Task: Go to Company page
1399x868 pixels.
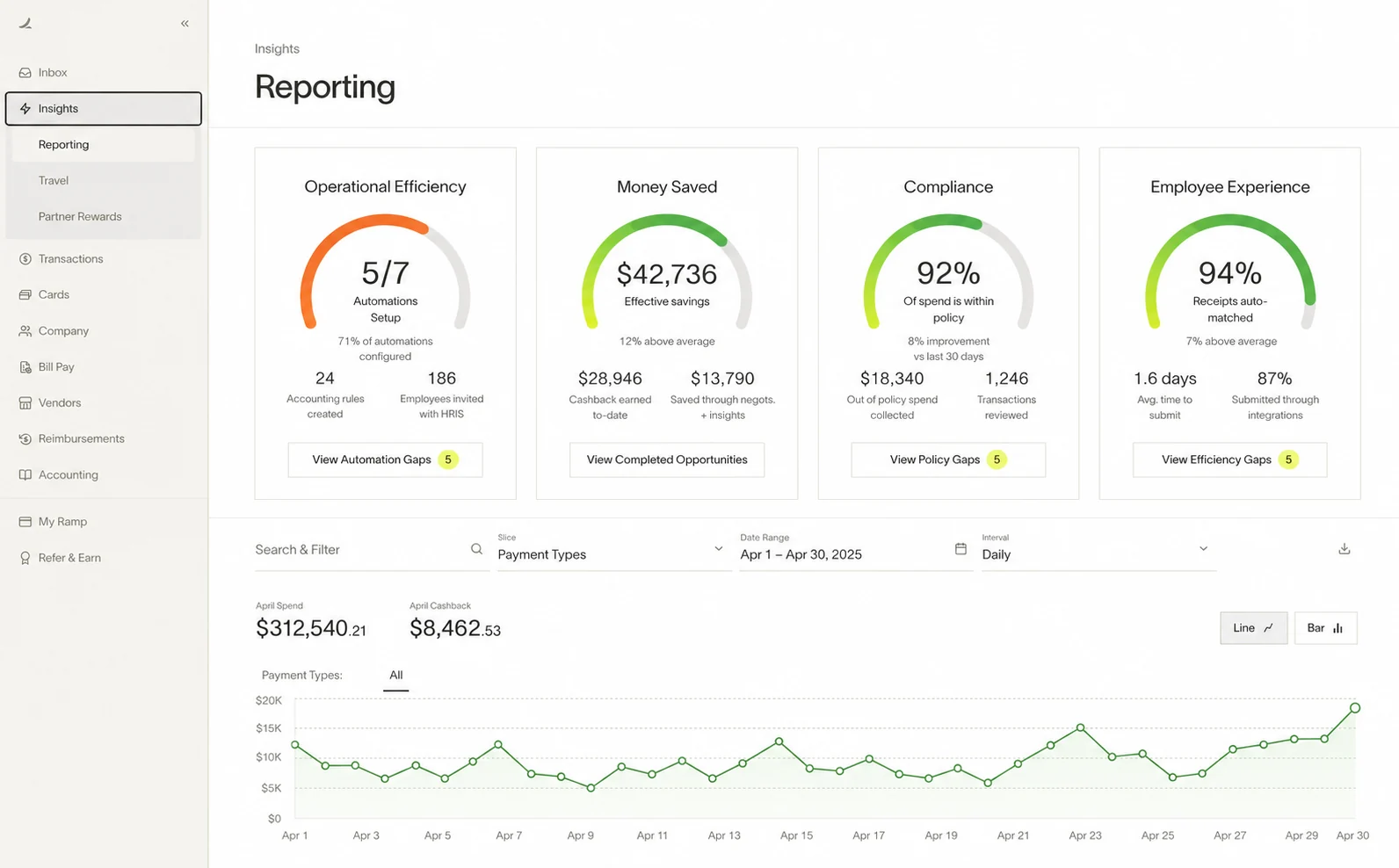Action: [104, 331]
